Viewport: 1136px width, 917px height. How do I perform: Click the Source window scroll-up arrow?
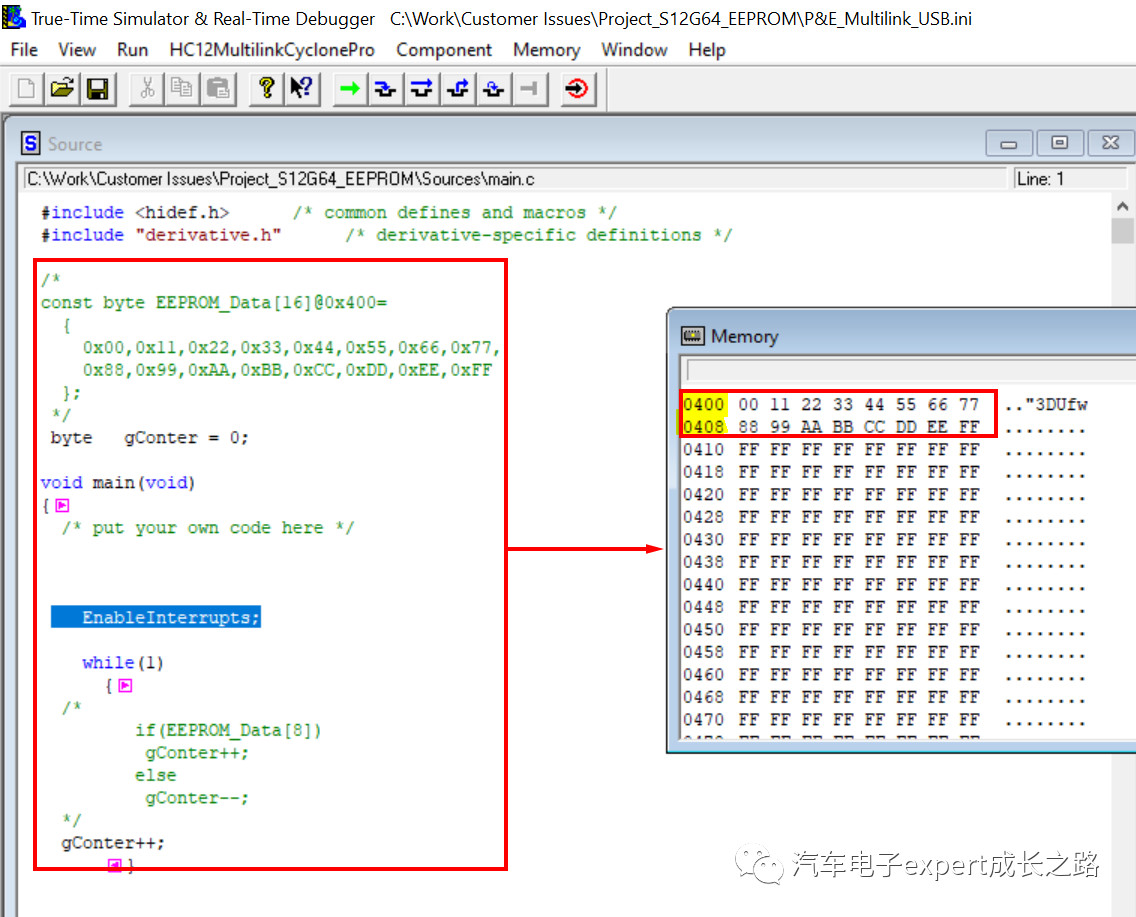1122,206
